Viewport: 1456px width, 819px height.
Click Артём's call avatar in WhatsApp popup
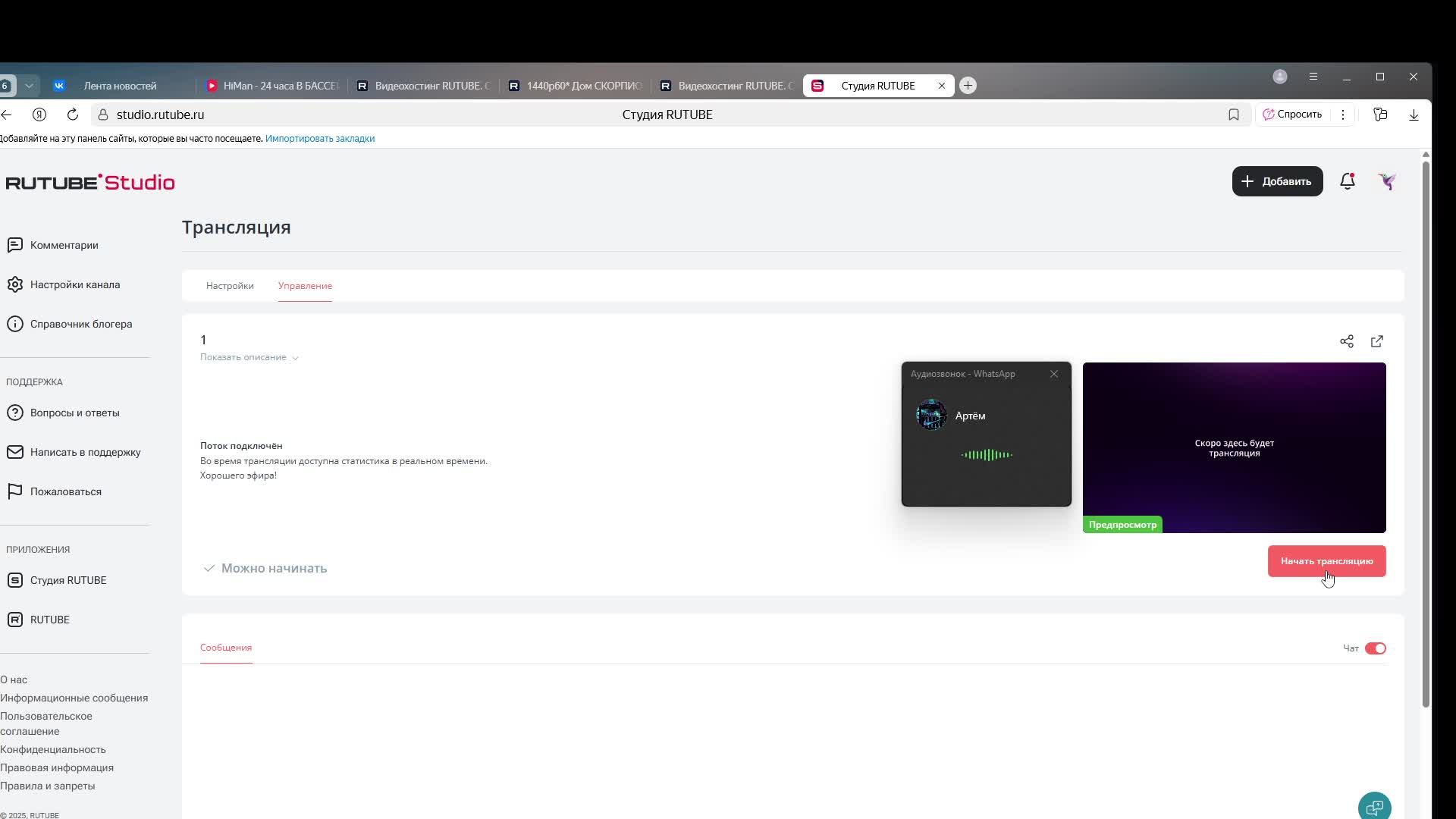[931, 415]
